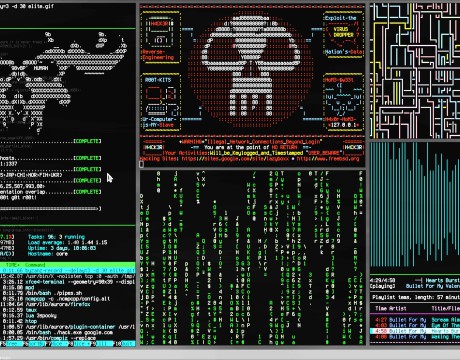Focus the pipes.sh screensaver terminal
Screen dimensions: 460x360
415,70
